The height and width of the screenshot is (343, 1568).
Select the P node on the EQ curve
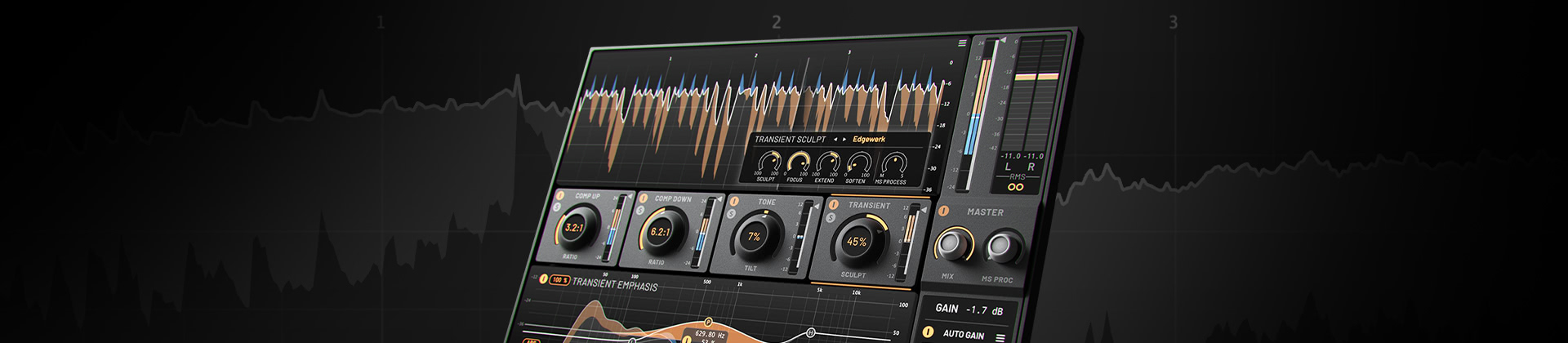(x=708, y=322)
